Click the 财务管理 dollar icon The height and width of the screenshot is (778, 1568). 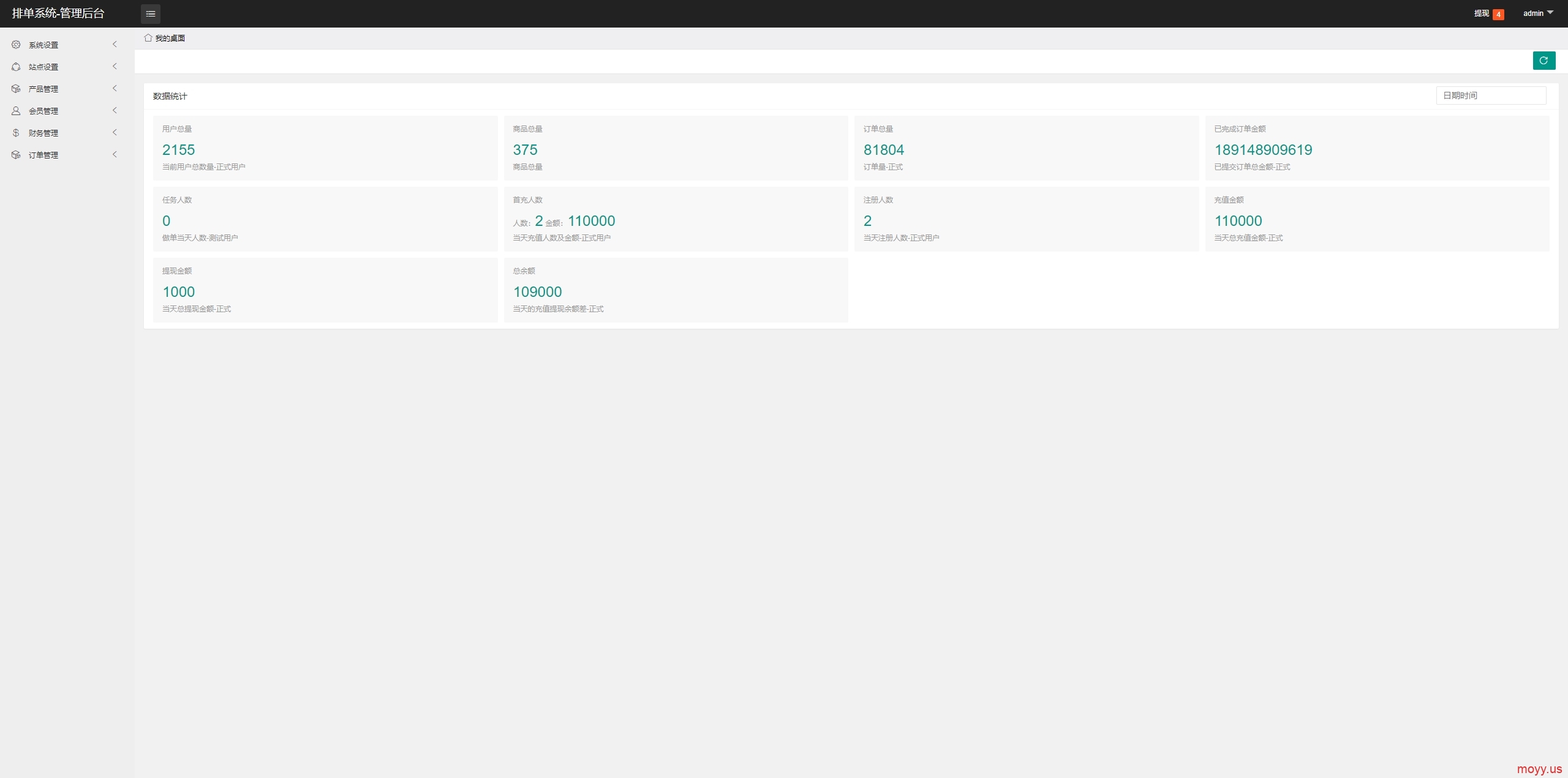(x=16, y=133)
